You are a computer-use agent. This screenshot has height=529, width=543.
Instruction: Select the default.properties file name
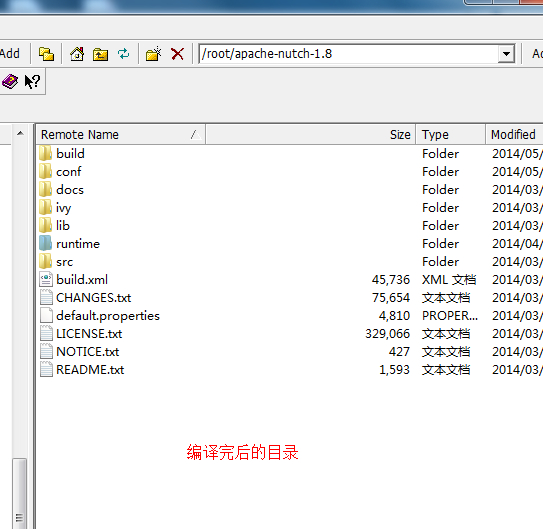(108, 316)
